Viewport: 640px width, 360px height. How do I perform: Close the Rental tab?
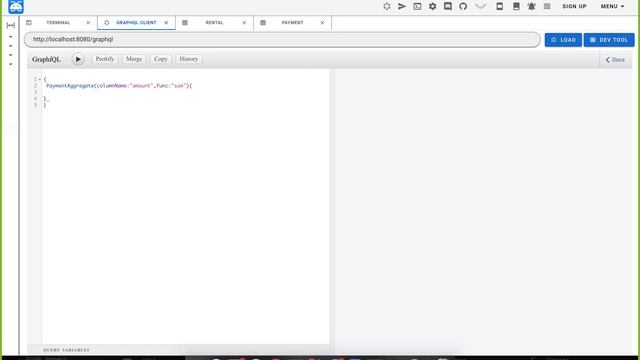click(244, 22)
